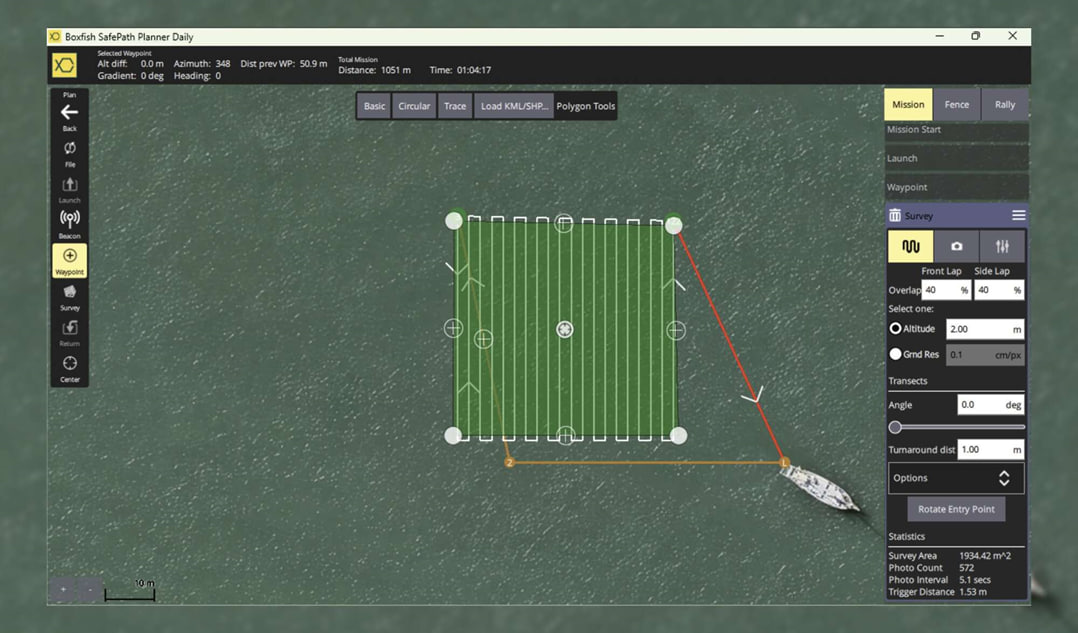Open the survey camera settings tab
The width and height of the screenshot is (1078, 633).
pos(957,246)
